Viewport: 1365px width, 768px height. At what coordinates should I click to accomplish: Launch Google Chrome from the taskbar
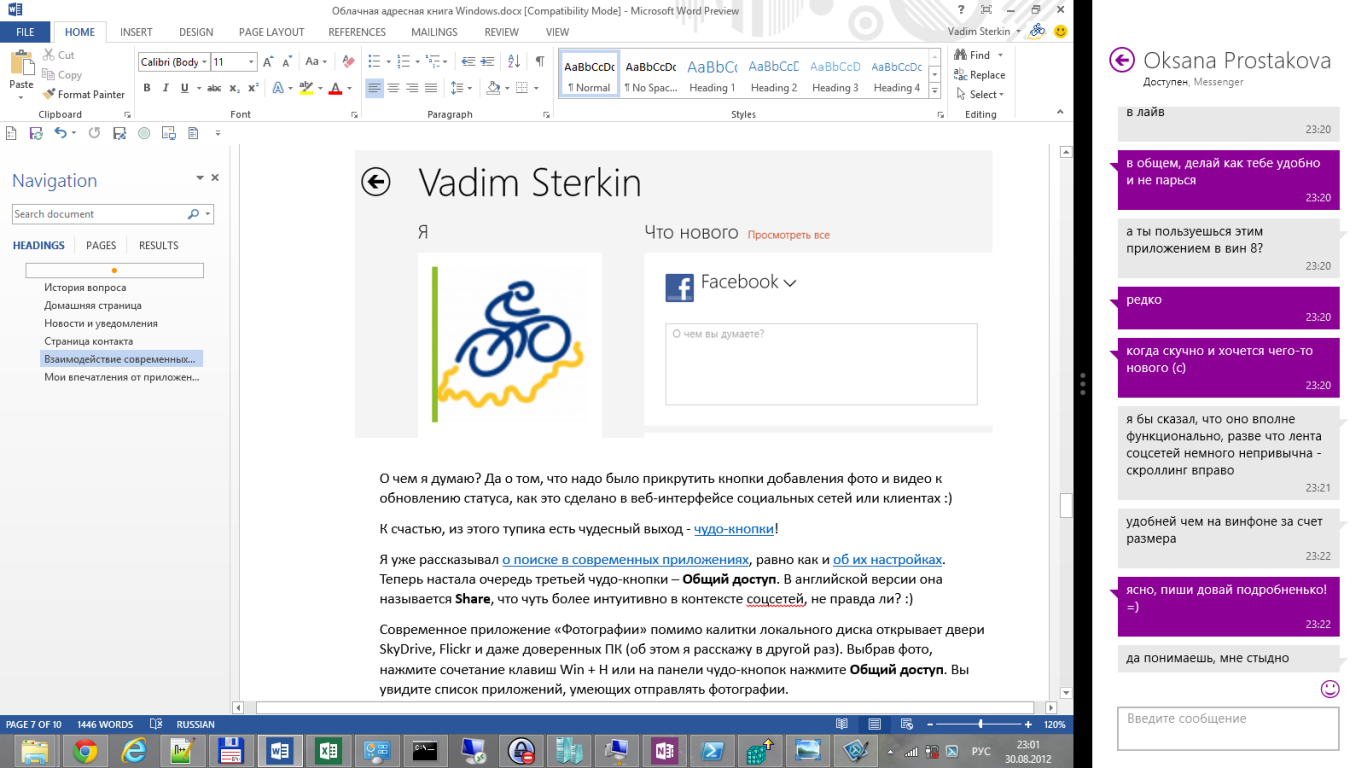point(85,750)
